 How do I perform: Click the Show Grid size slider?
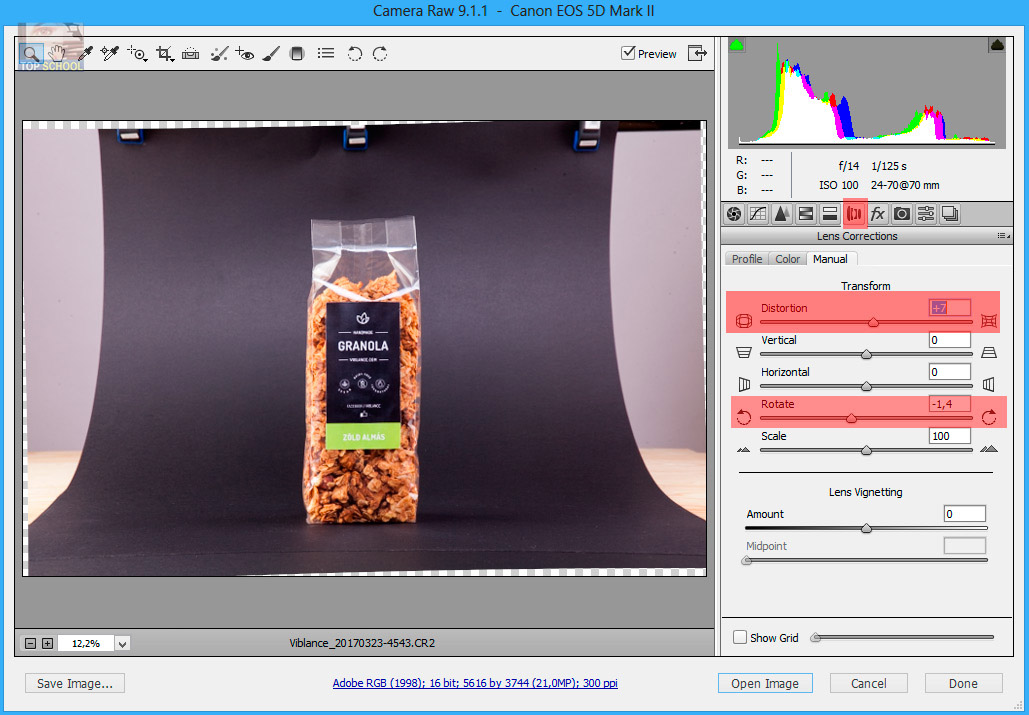pos(904,637)
